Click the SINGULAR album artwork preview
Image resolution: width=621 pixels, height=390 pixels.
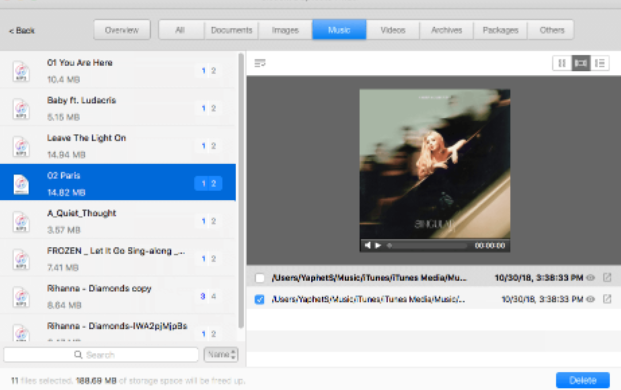pos(434,164)
